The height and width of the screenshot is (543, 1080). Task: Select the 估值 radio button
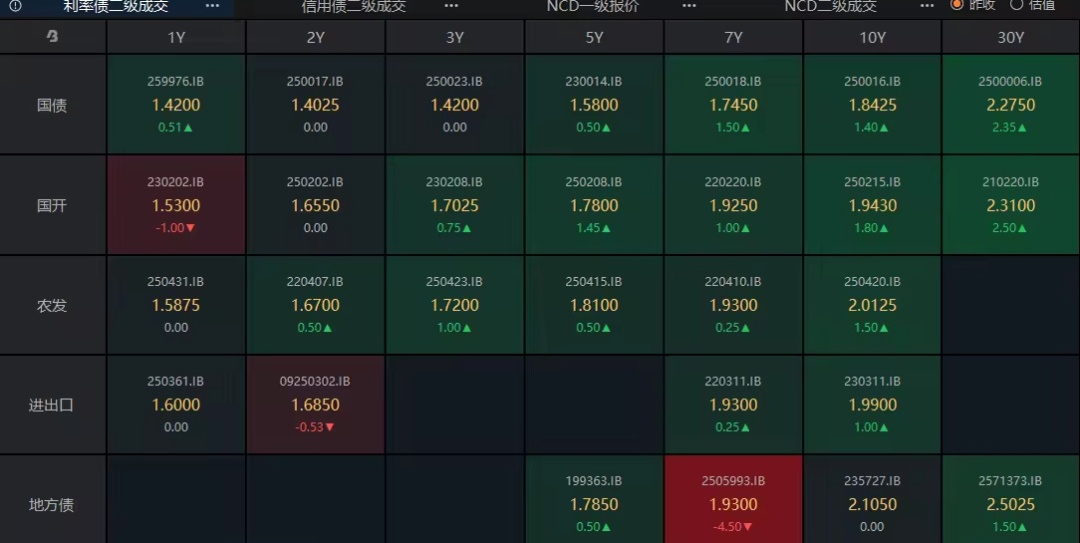(x=1017, y=4)
